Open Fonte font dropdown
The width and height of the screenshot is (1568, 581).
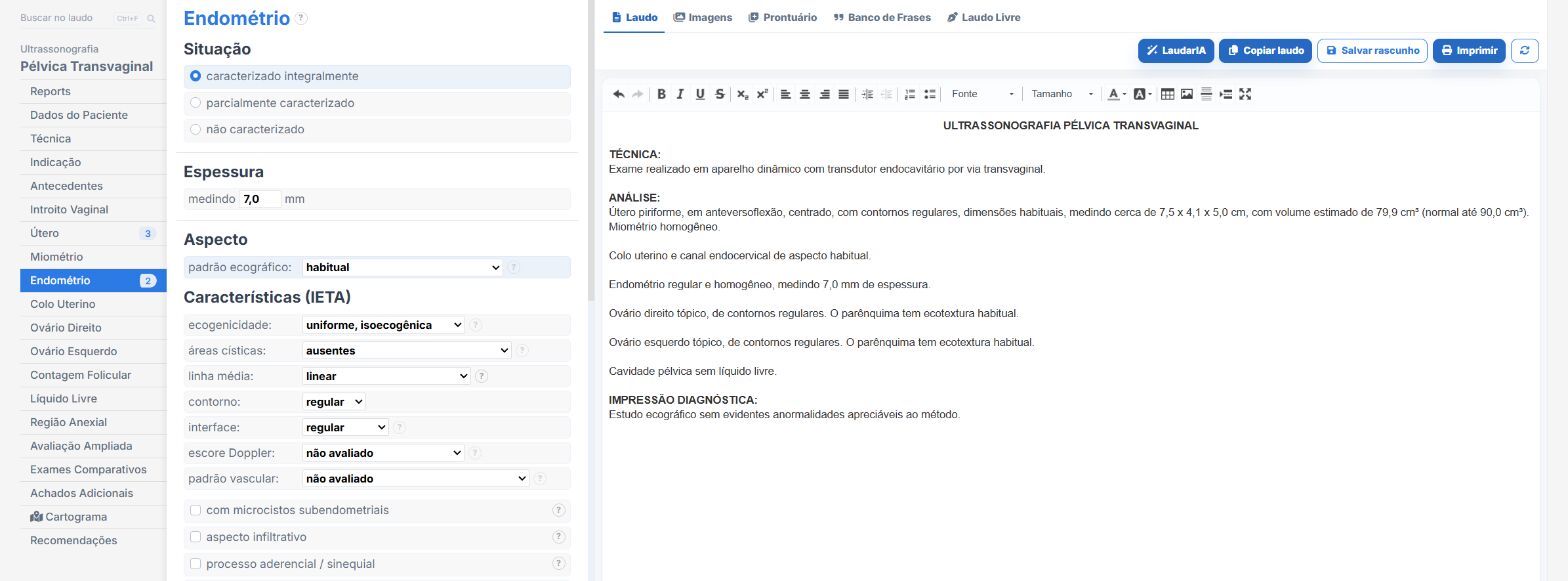(982, 94)
